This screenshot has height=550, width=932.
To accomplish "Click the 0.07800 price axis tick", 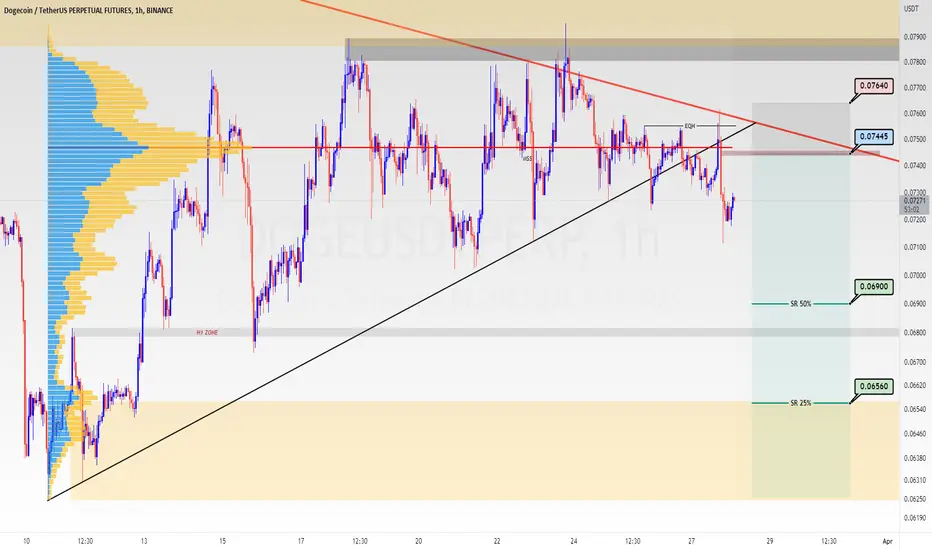I will (x=914, y=62).
